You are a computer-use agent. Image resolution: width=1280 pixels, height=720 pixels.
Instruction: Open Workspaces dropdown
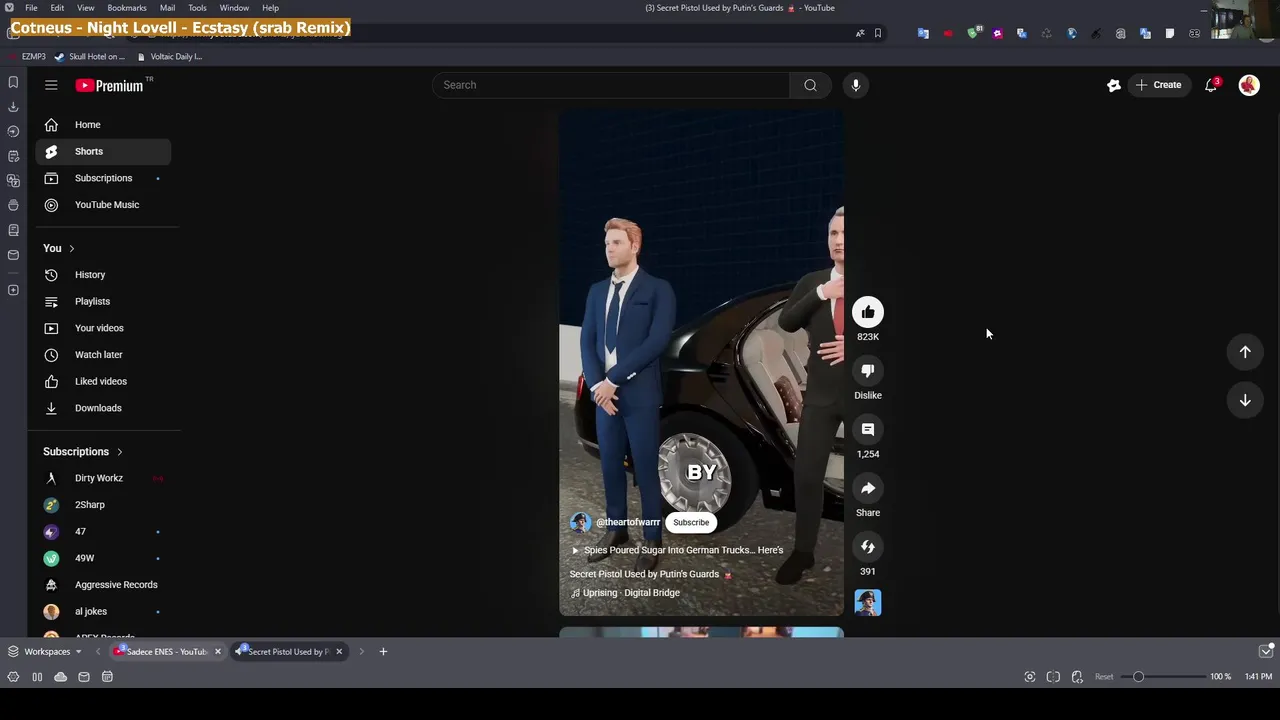tap(45, 652)
